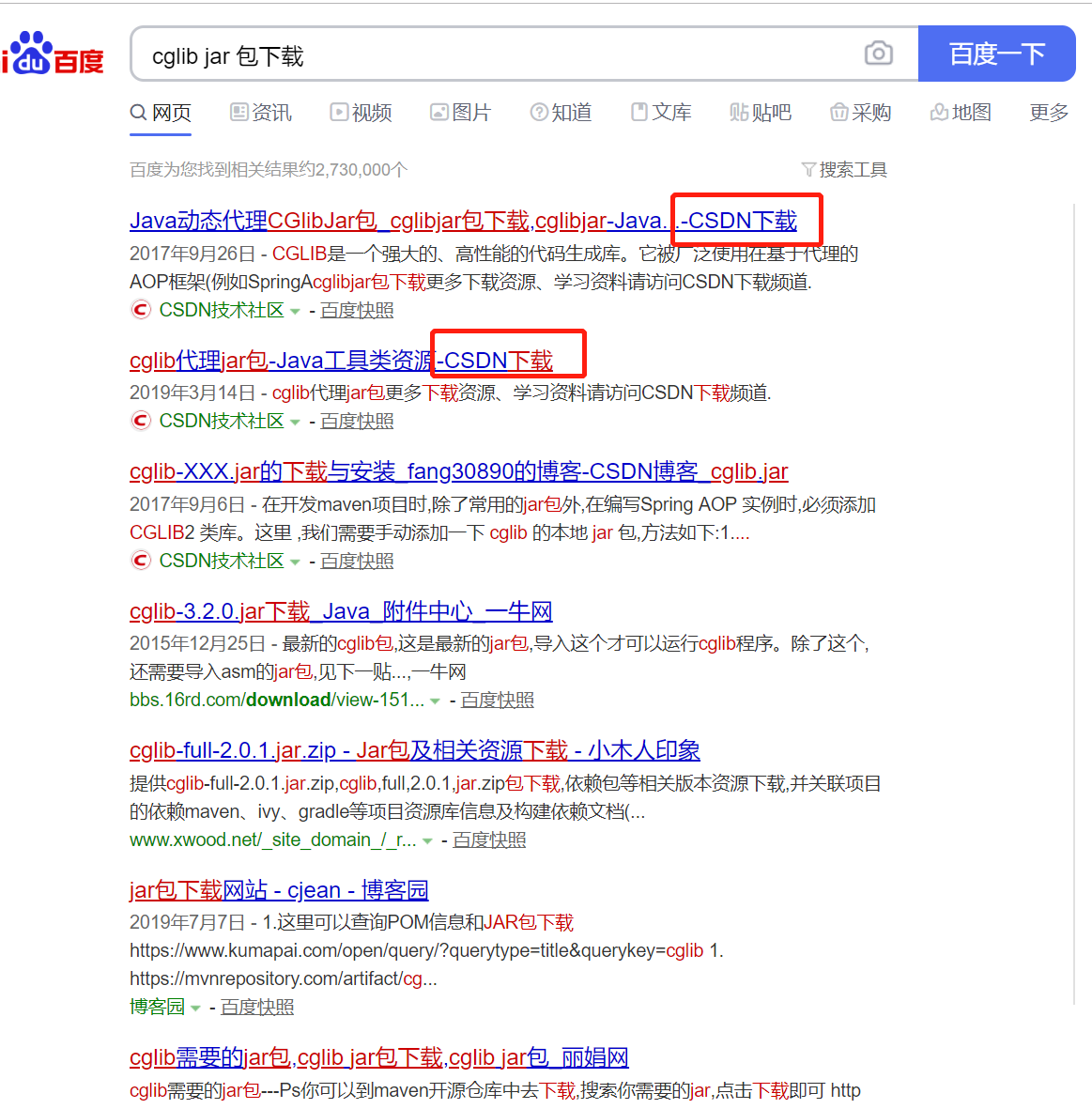Open 百度快照 for cglib-XXX.jar result
This screenshot has height=1109, width=1092.
point(357,562)
